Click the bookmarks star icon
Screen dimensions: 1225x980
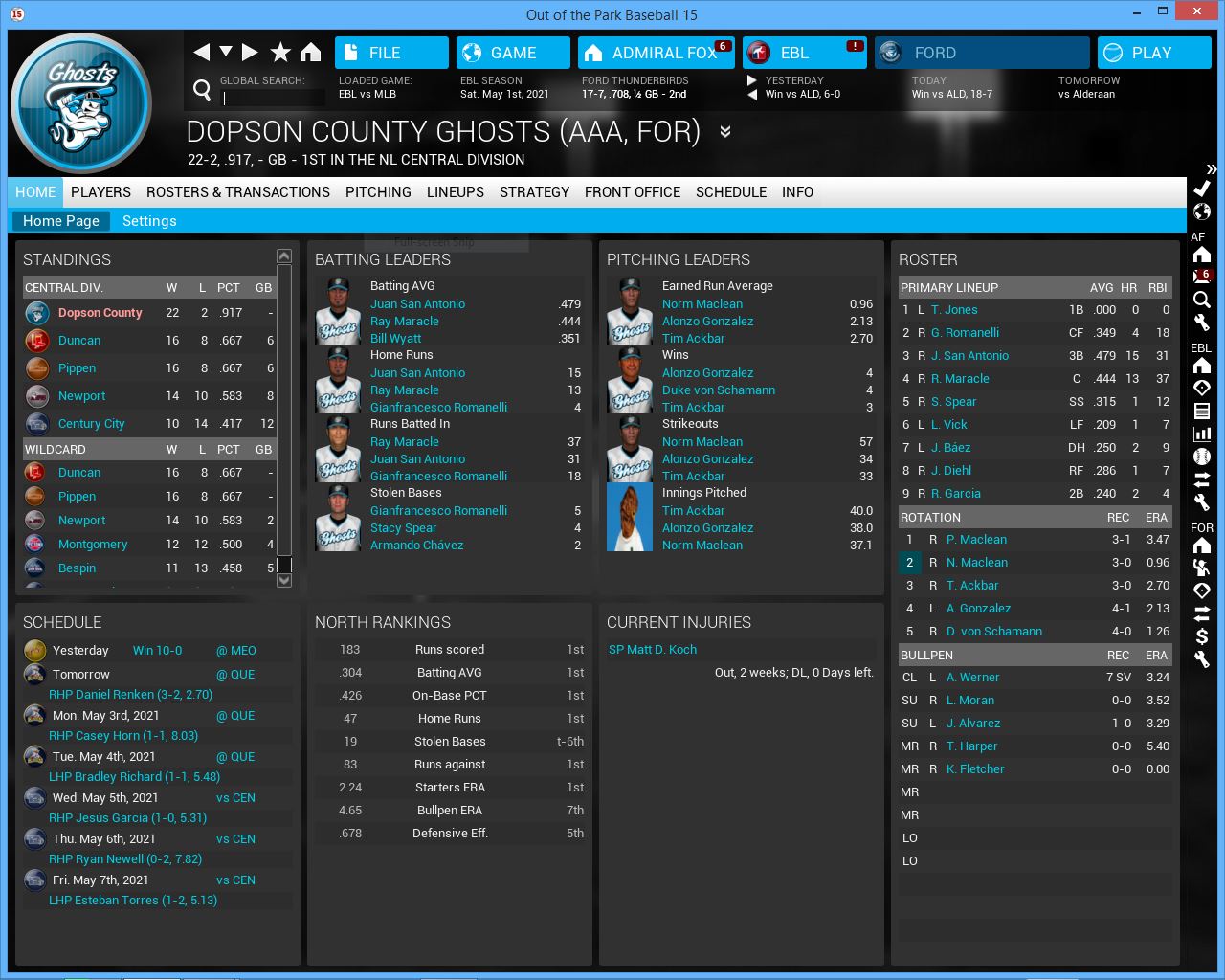(x=280, y=53)
